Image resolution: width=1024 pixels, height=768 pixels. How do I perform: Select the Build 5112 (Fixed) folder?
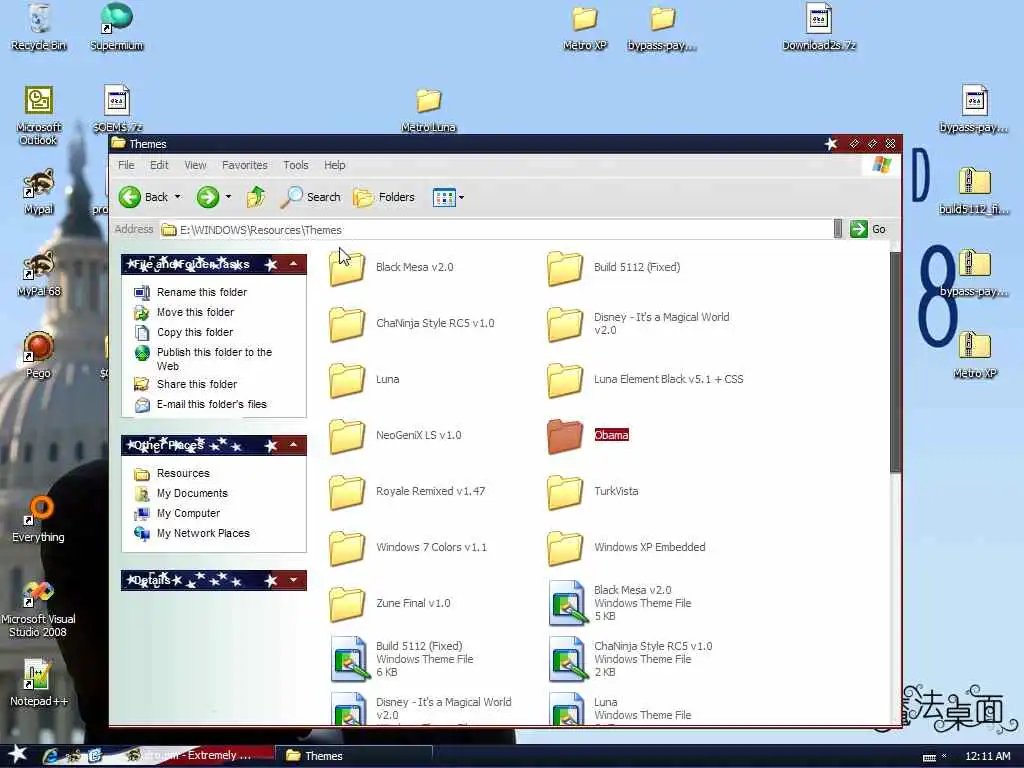point(614,267)
